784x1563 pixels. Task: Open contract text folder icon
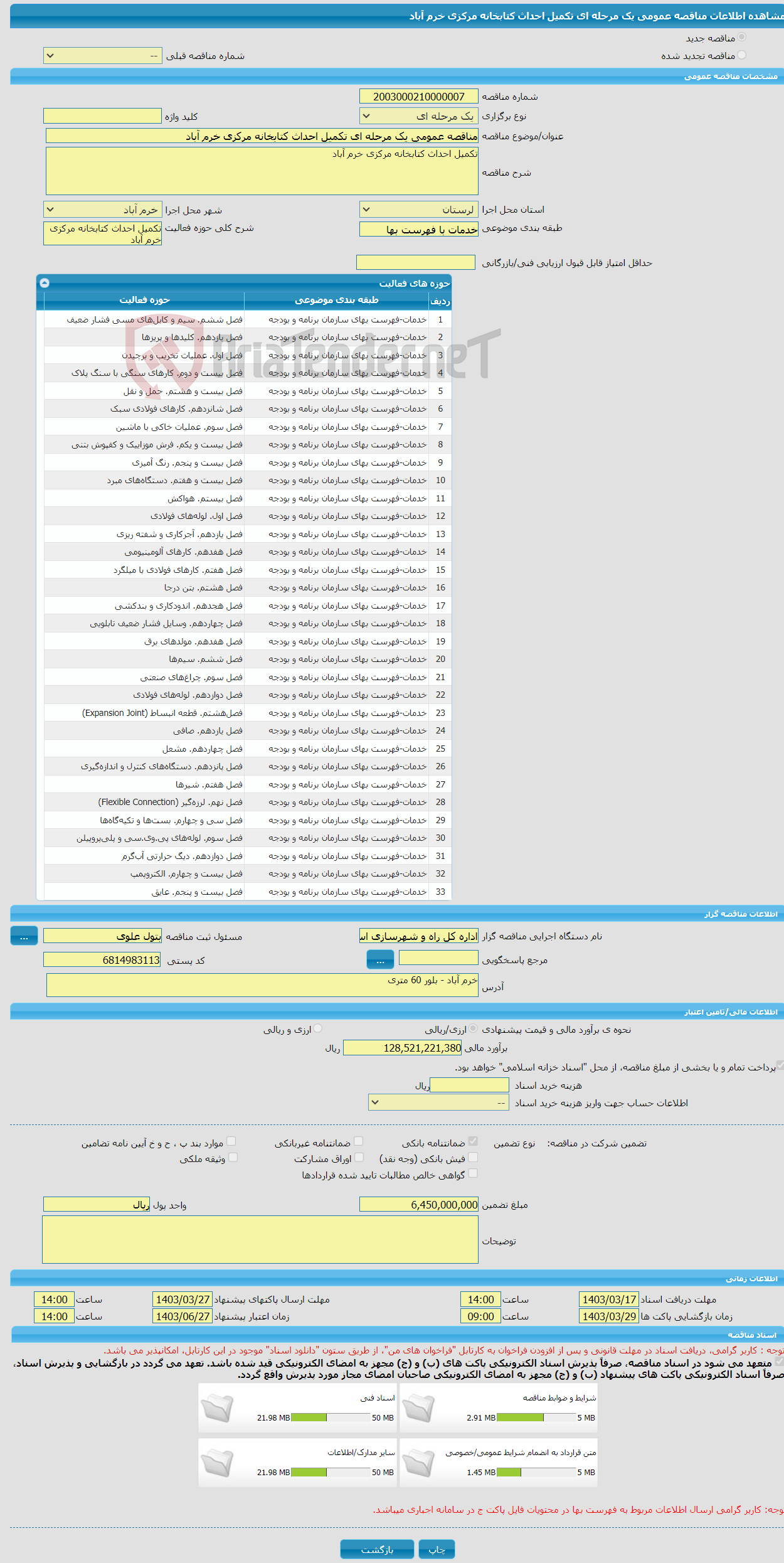(x=418, y=1464)
